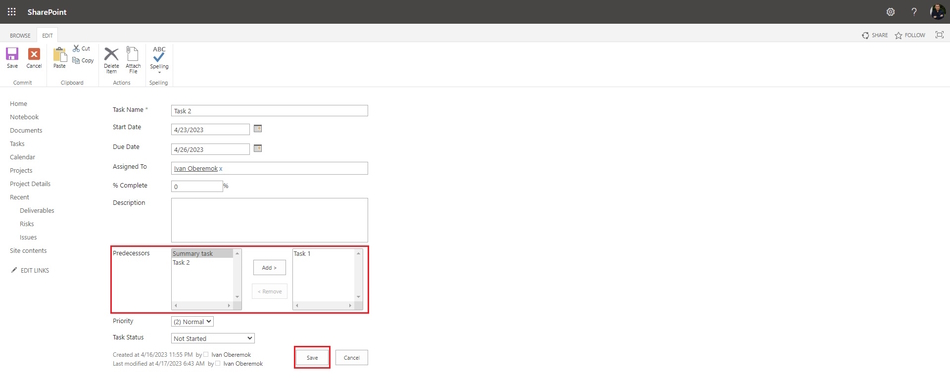Click the Add > button
950x381 pixels.
pos(269,268)
